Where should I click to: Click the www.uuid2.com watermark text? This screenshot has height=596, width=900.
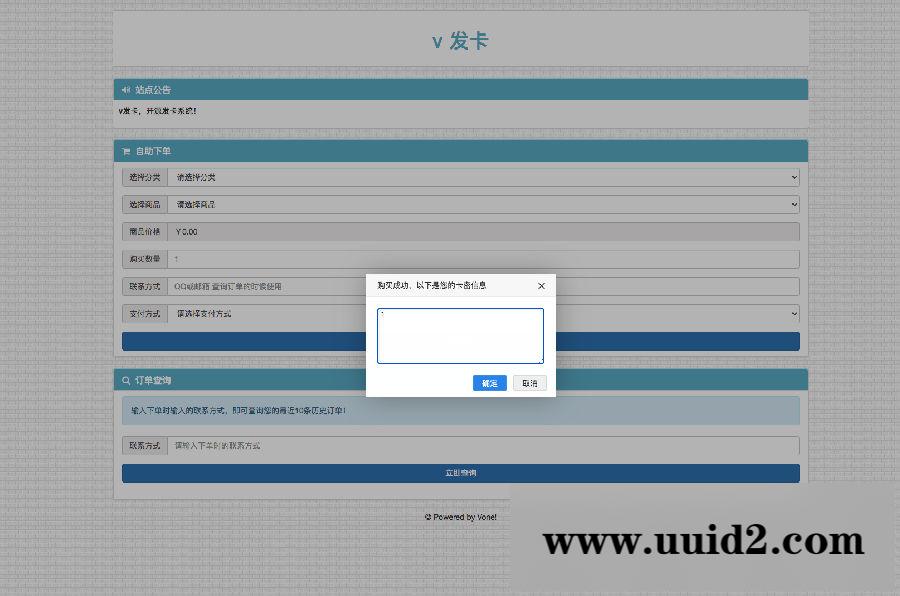point(703,540)
